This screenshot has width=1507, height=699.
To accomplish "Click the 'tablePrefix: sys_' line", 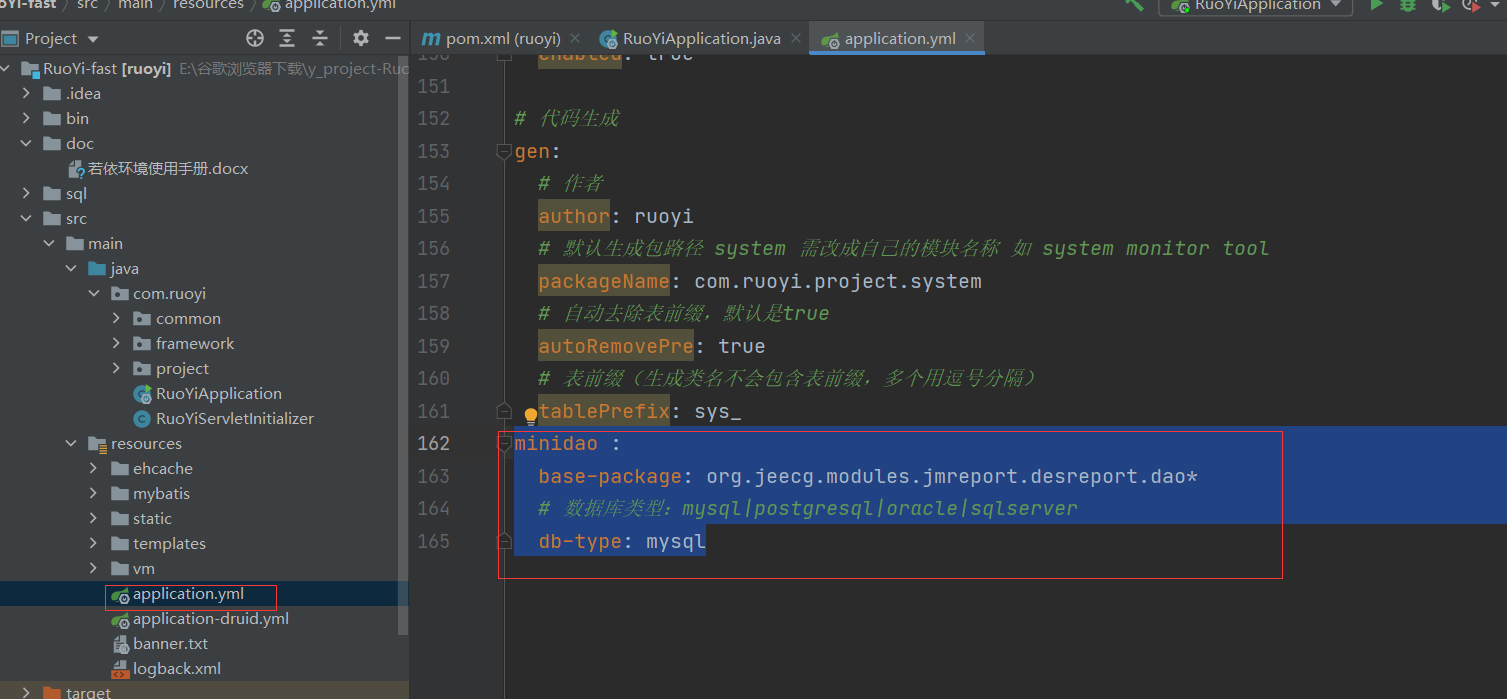I will coord(640,411).
